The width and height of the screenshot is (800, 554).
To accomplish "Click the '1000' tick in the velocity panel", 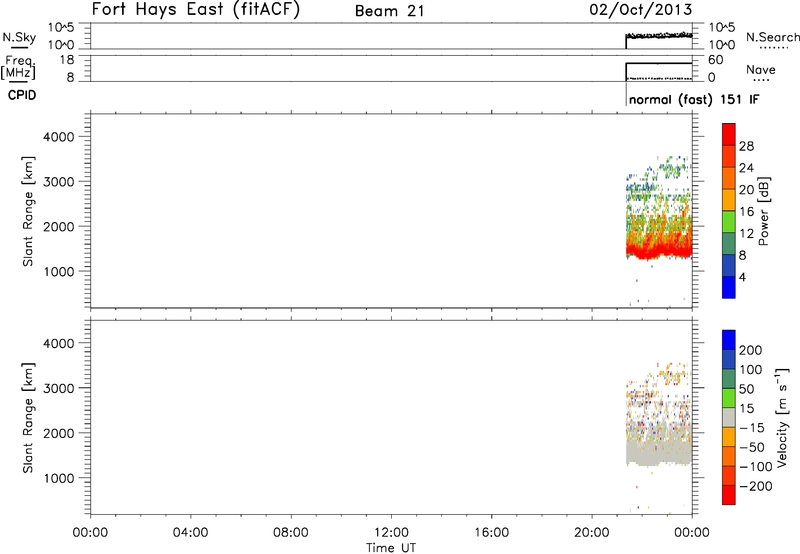I will point(59,478).
